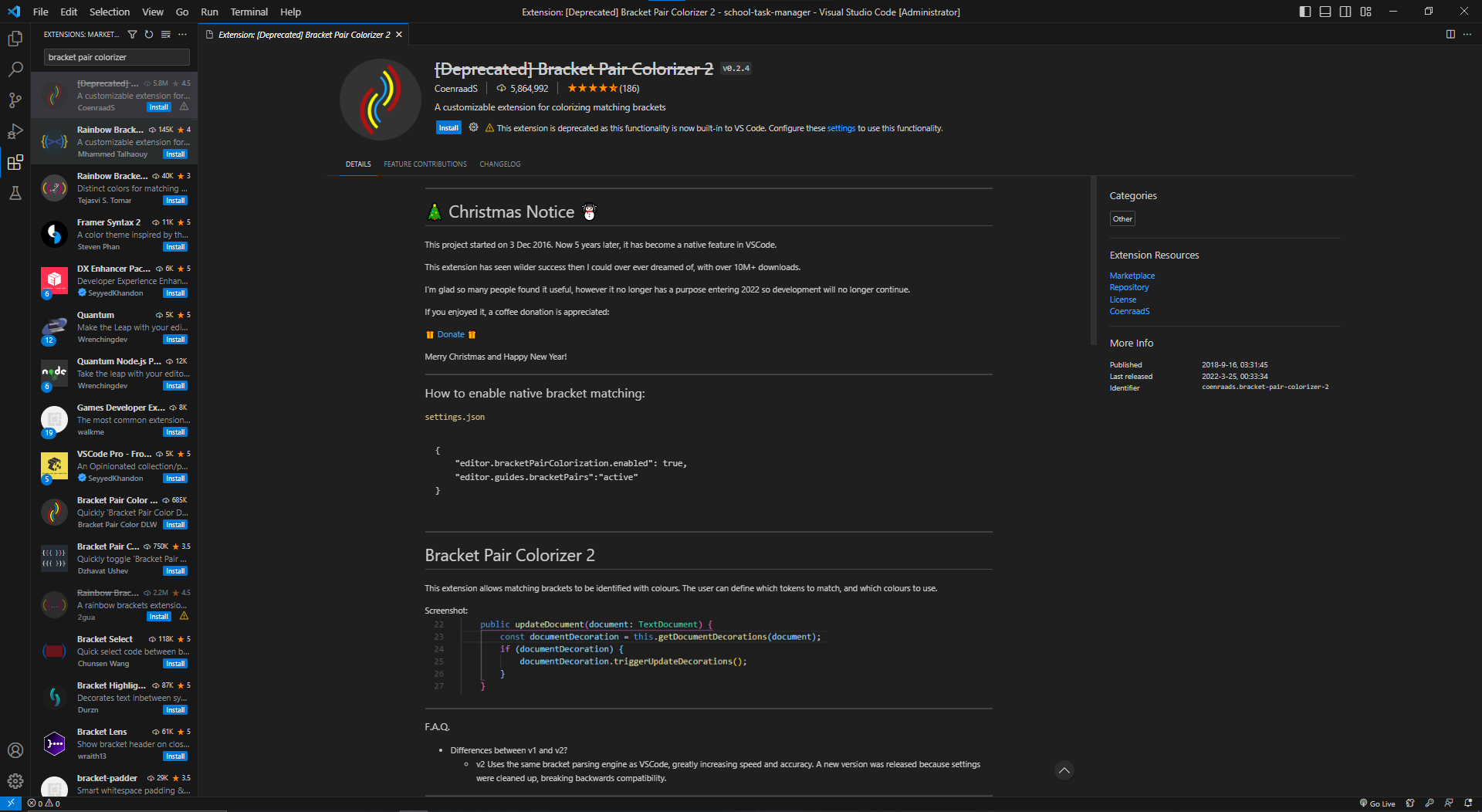The height and width of the screenshot is (812, 1482).
Task: Select the Other category tag
Action: pos(1122,219)
